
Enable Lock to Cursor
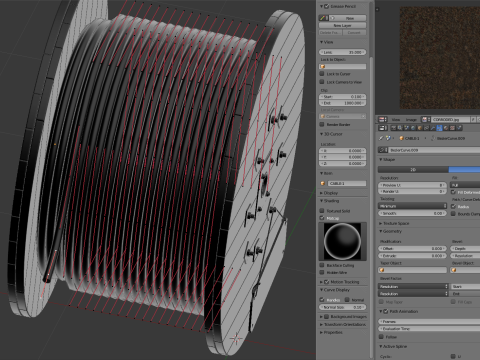(x=322, y=74)
